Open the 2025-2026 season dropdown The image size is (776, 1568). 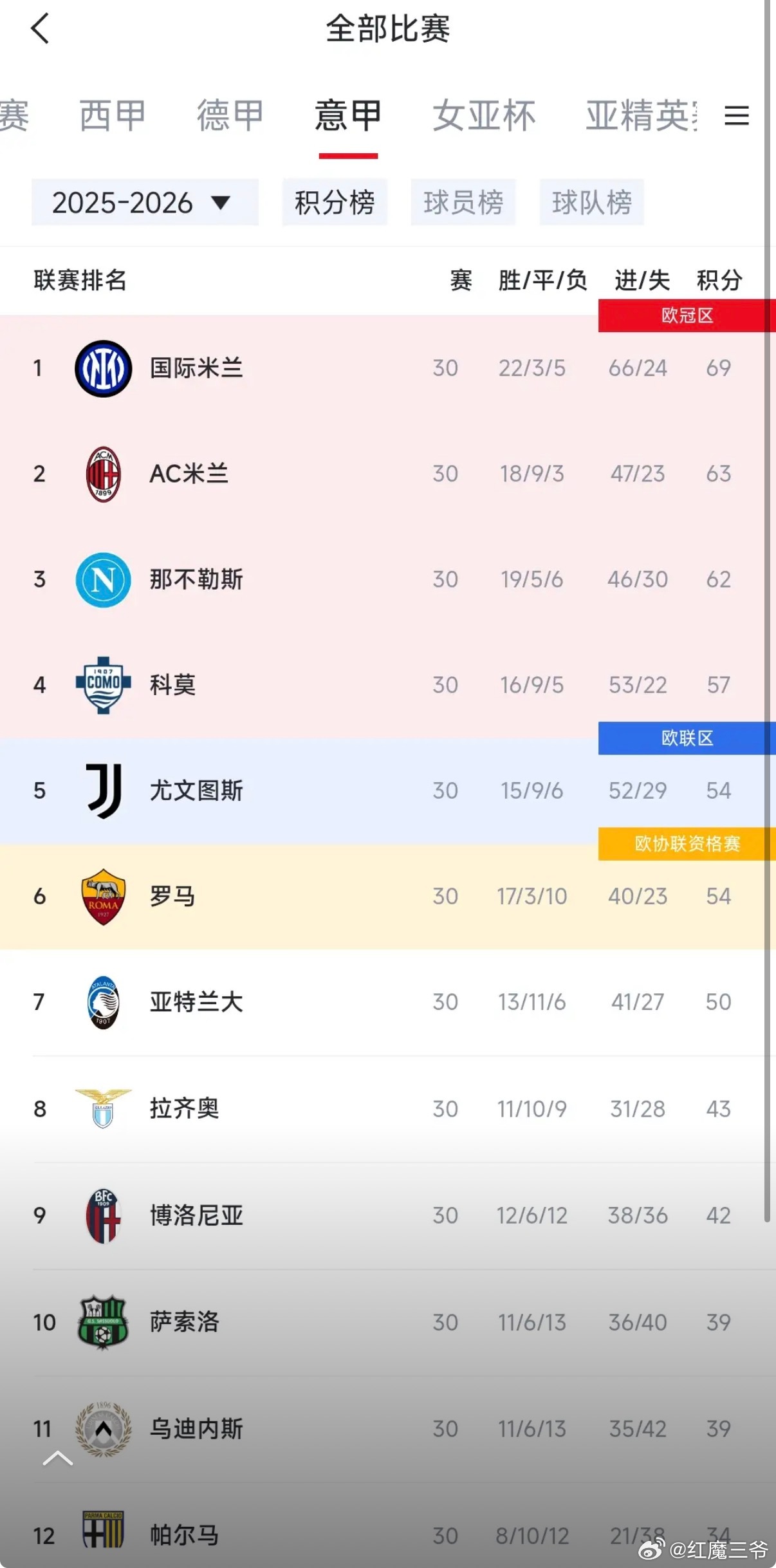pyautogui.click(x=144, y=201)
